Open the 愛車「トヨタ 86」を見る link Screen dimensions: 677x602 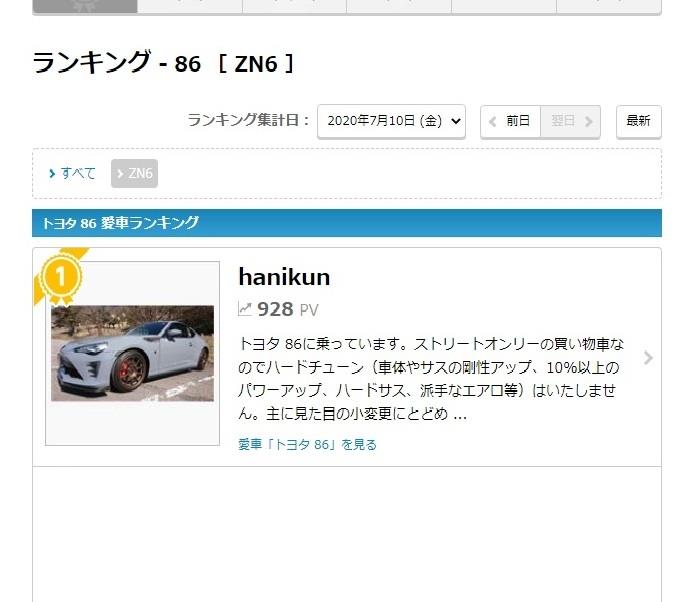click(307, 444)
